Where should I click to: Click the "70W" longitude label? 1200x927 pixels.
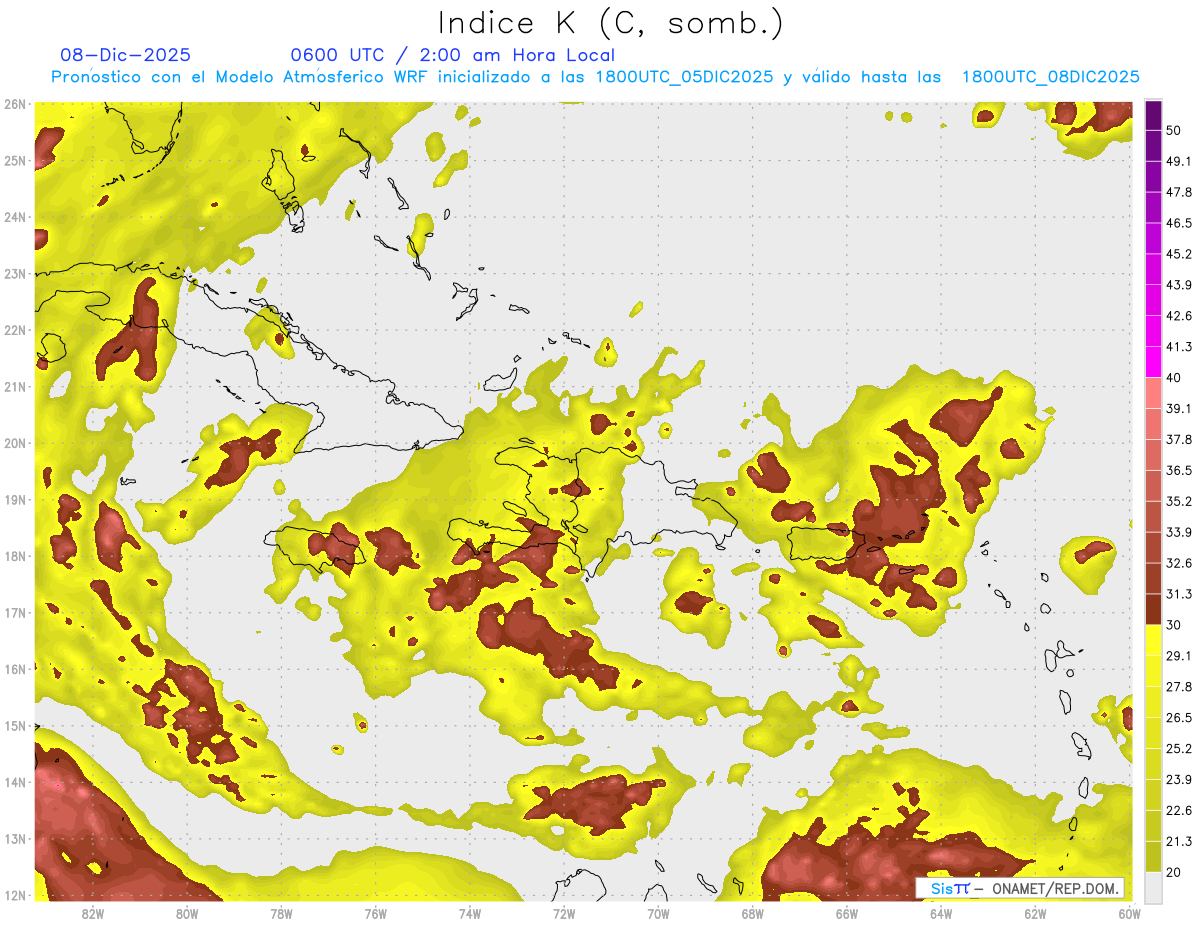pos(658,914)
